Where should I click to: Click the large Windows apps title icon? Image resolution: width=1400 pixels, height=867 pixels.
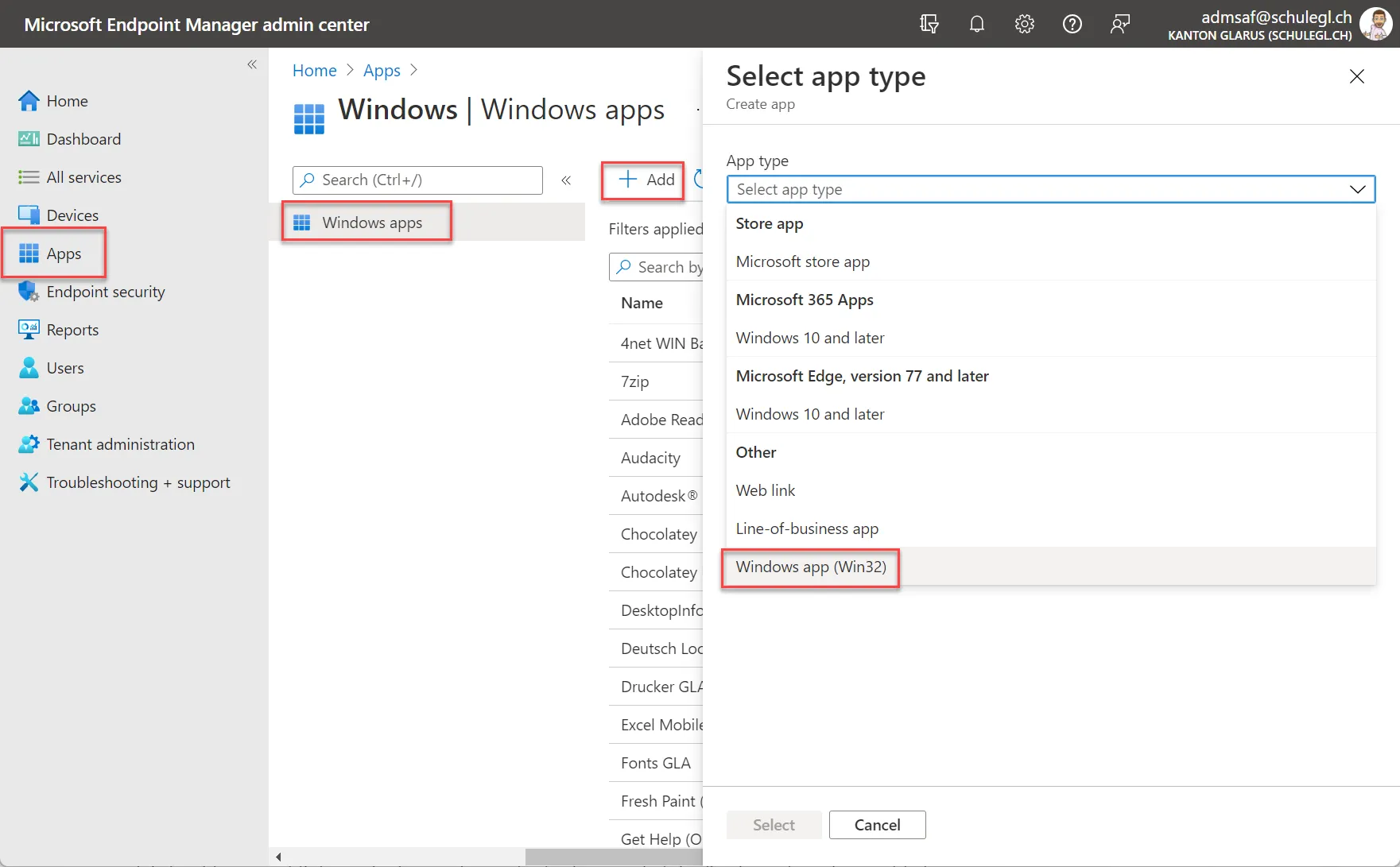coord(309,119)
